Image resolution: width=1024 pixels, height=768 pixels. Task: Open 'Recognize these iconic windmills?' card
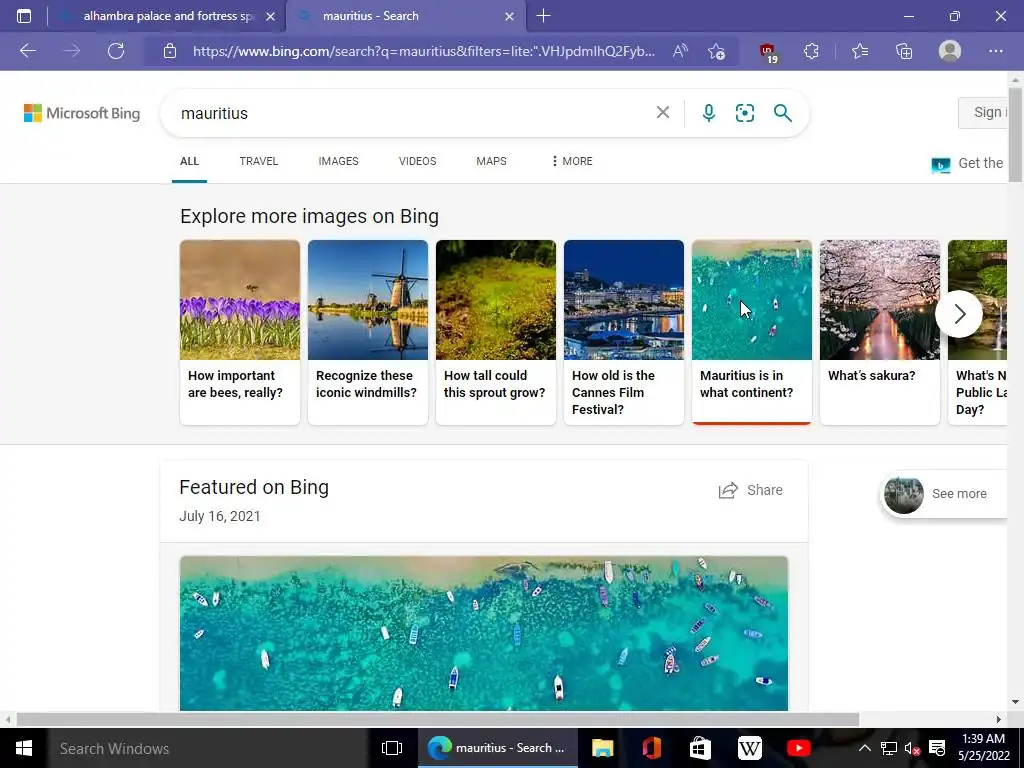pyautogui.click(x=368, y=332)
